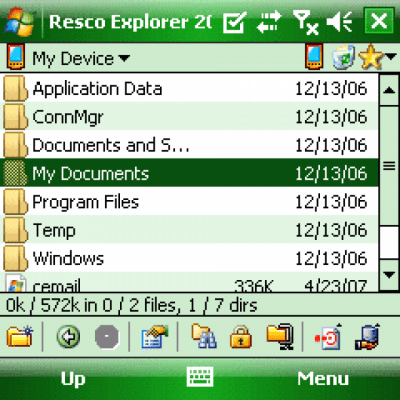400x400 pixels.
Task: Close Resco Explorer with X button
Action: click(x=379, y=21)
